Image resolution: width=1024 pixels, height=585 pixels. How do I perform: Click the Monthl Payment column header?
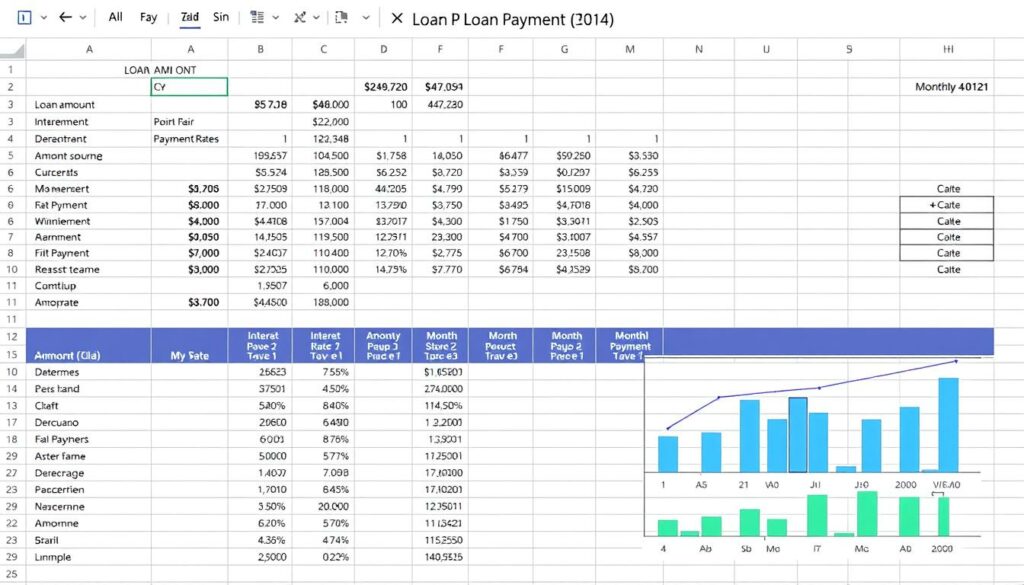[x=631, y=345]
